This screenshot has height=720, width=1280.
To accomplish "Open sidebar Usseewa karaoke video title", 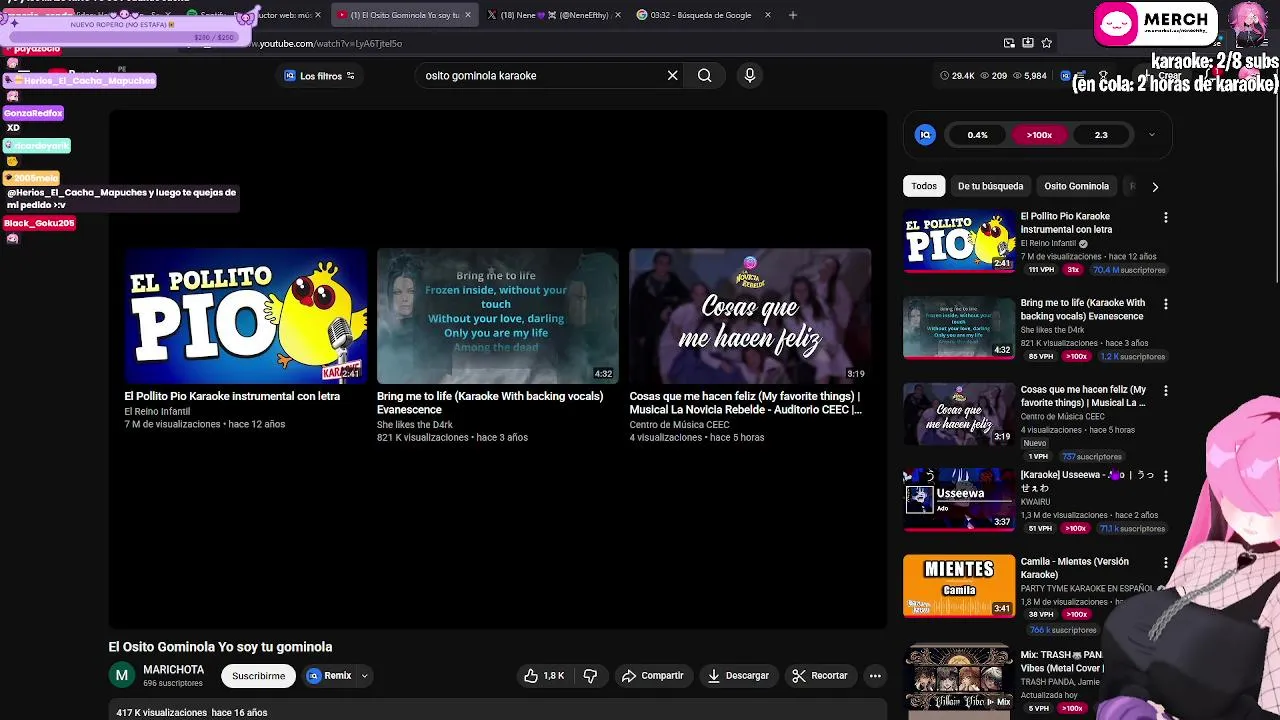I will pos(1087,482).
